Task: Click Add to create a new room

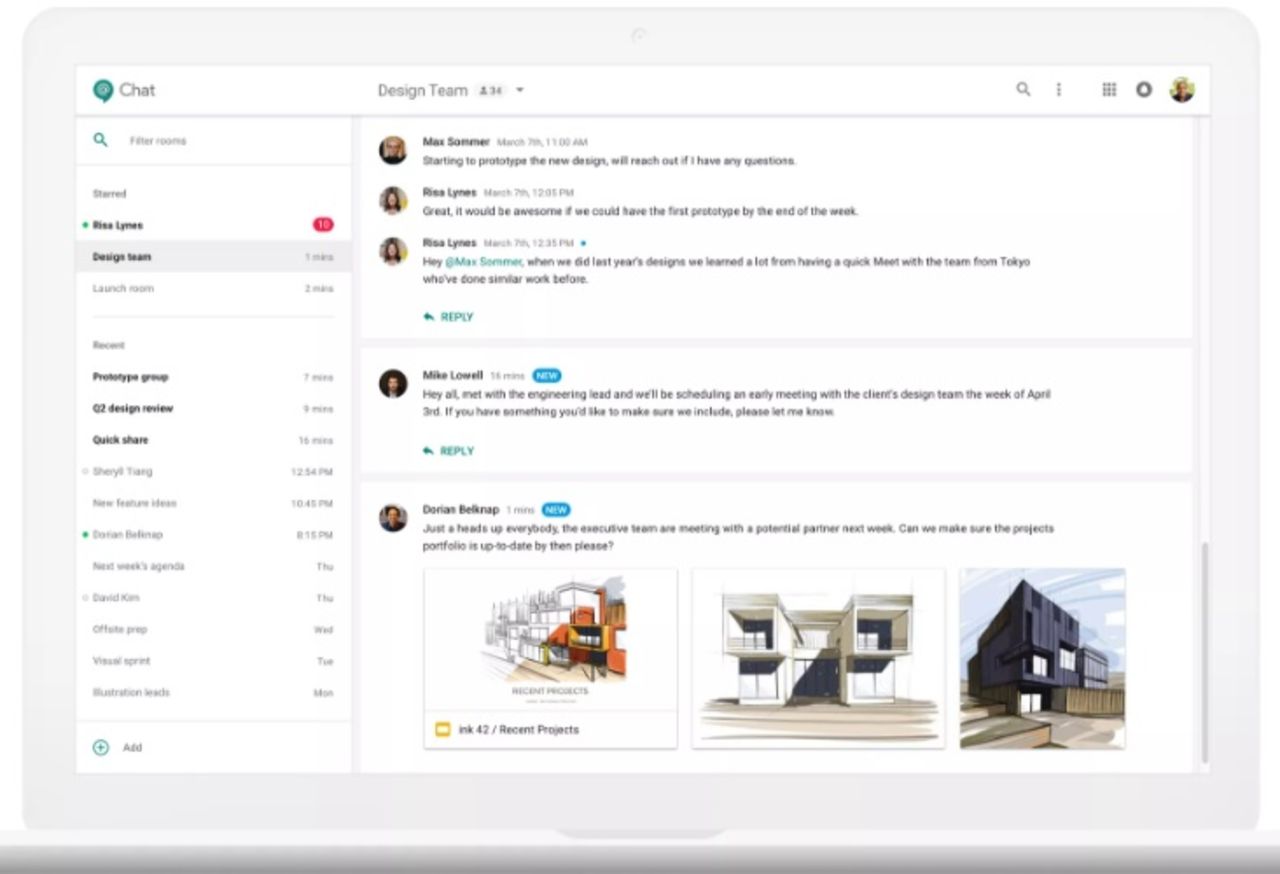Action: coord(117,747)
